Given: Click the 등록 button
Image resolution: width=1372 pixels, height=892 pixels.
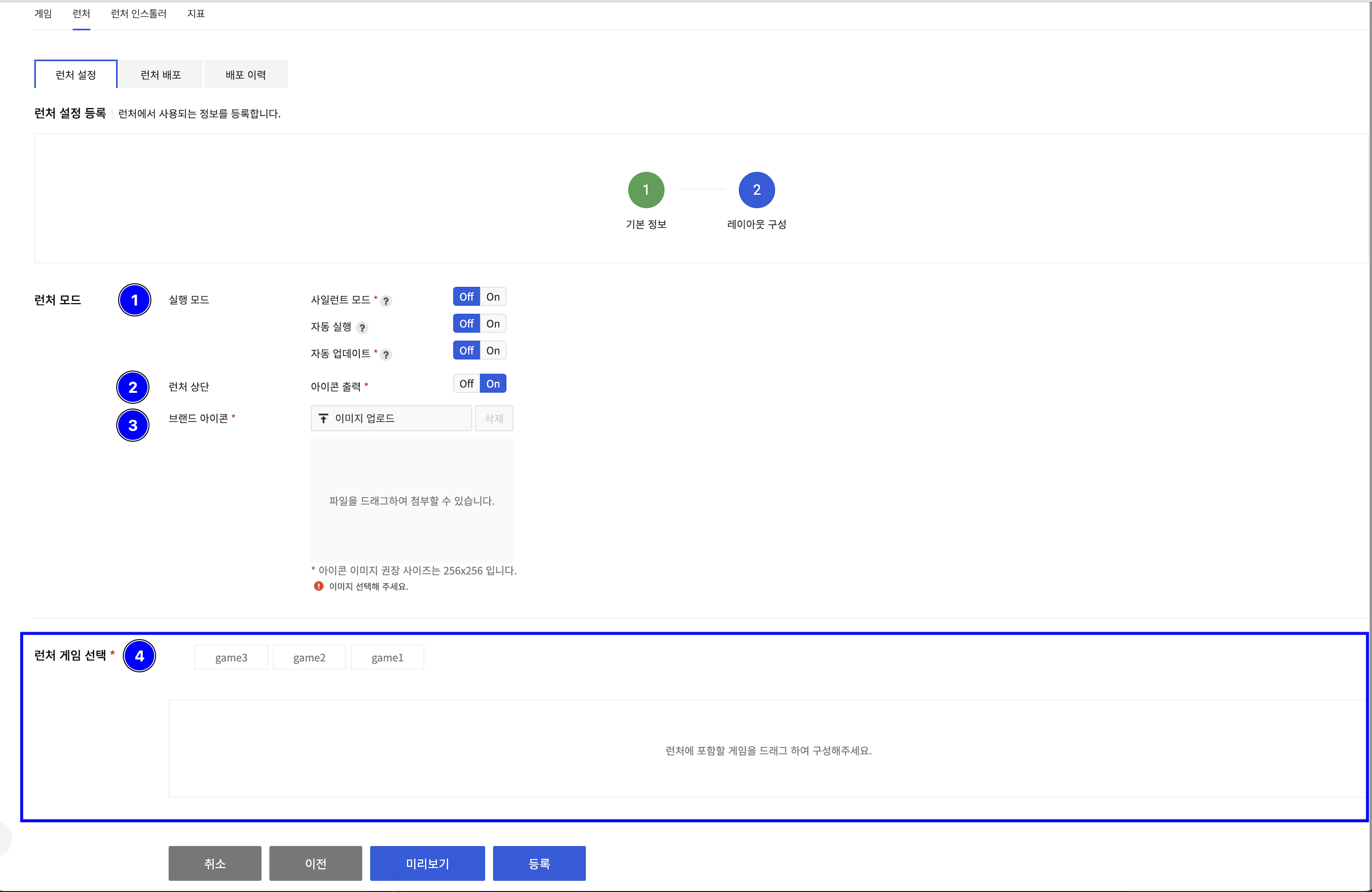Looking at the screenshot, I should (539, 863).
